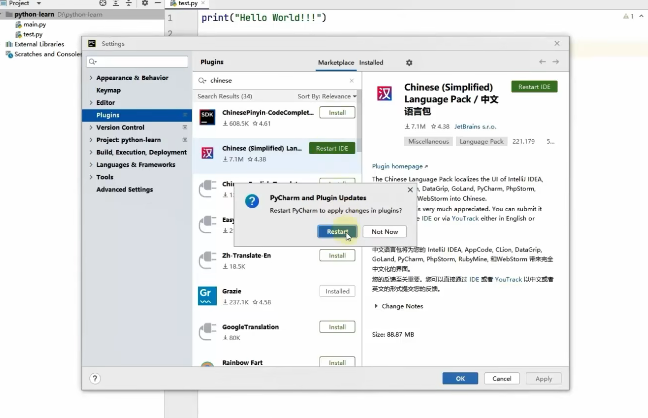
Task: Open the Sort By: Relevance dropdown
Action: 326,96
